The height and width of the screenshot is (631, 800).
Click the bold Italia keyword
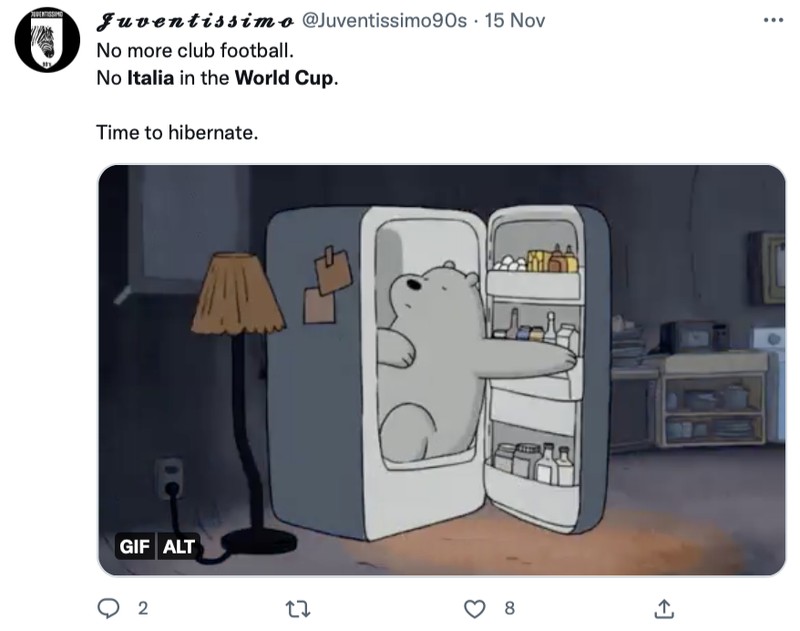(x=150, y=78)
